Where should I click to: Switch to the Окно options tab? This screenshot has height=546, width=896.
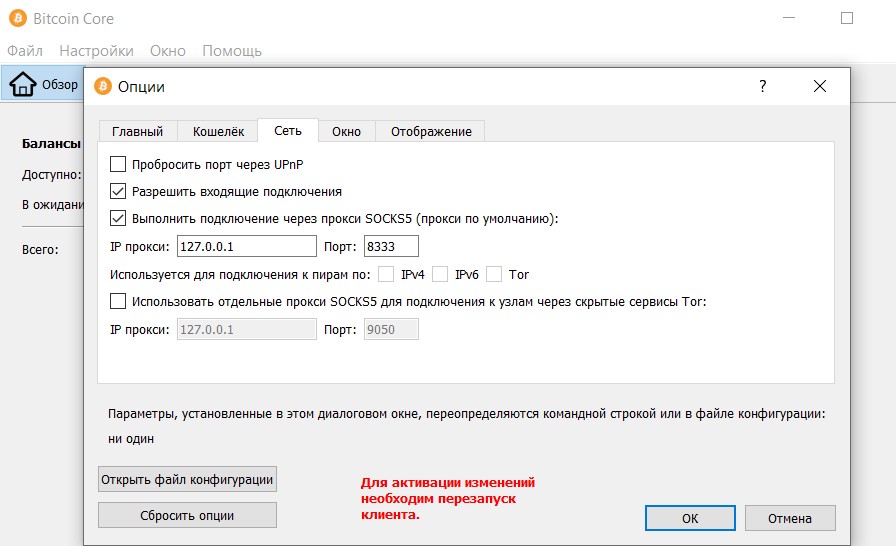pos(346,131)
